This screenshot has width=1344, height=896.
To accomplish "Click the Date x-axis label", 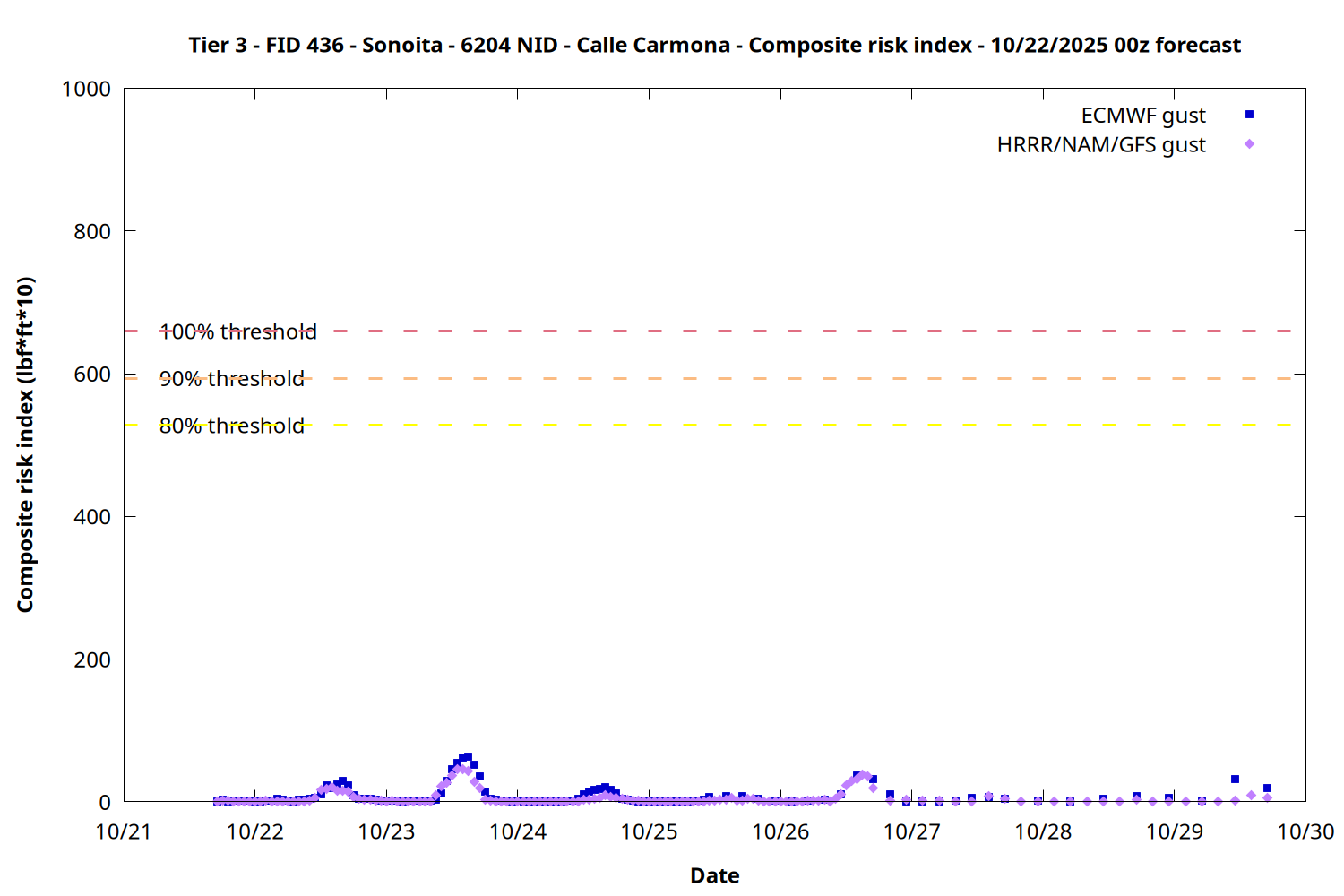I will pos(714,875).
